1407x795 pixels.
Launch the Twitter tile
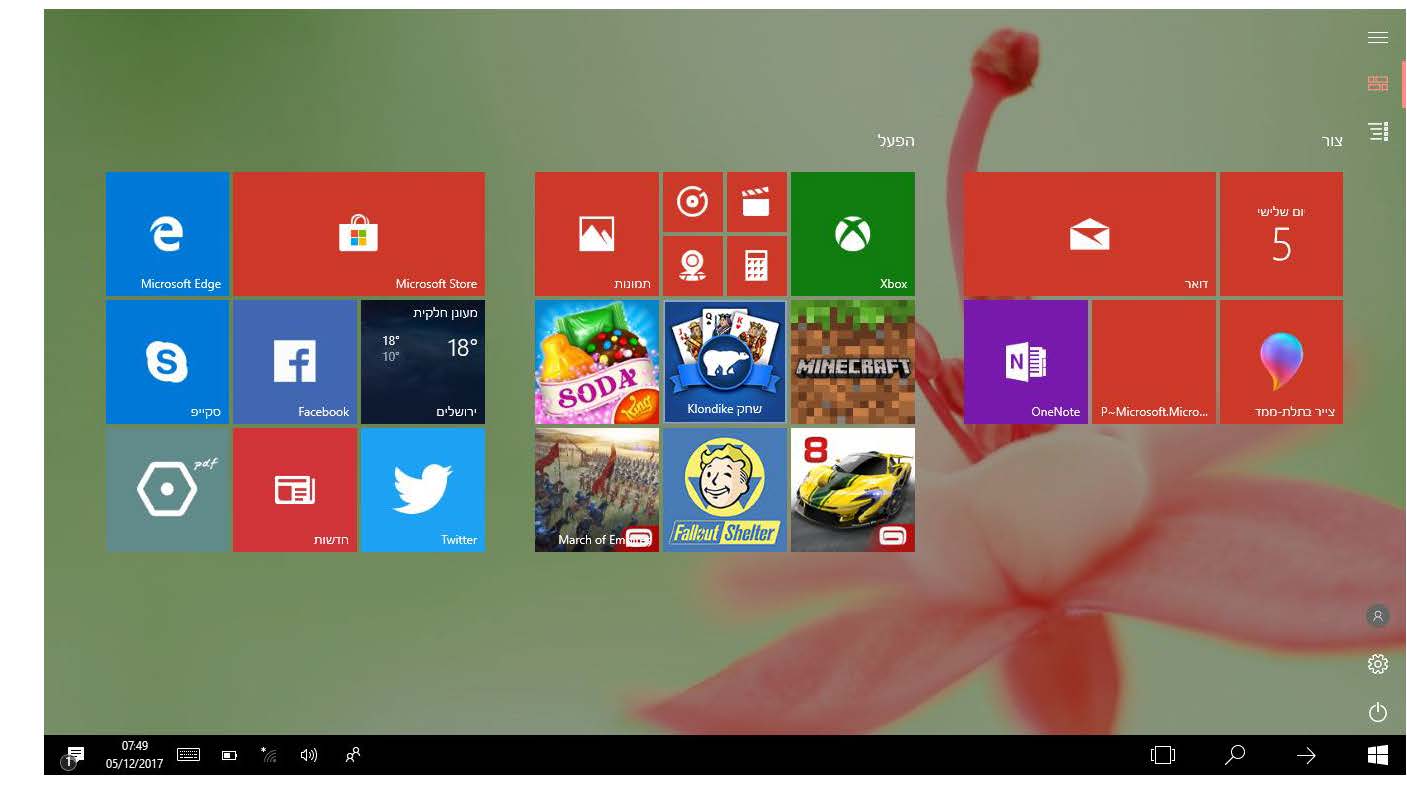[423, 490]
